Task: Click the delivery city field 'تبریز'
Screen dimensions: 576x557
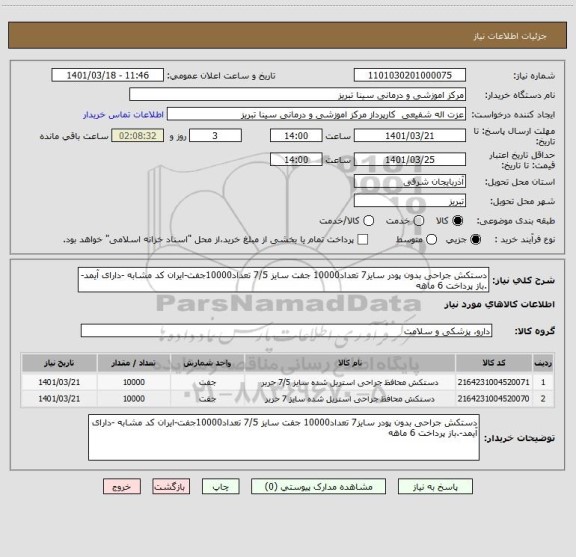Action: [410, 201]
